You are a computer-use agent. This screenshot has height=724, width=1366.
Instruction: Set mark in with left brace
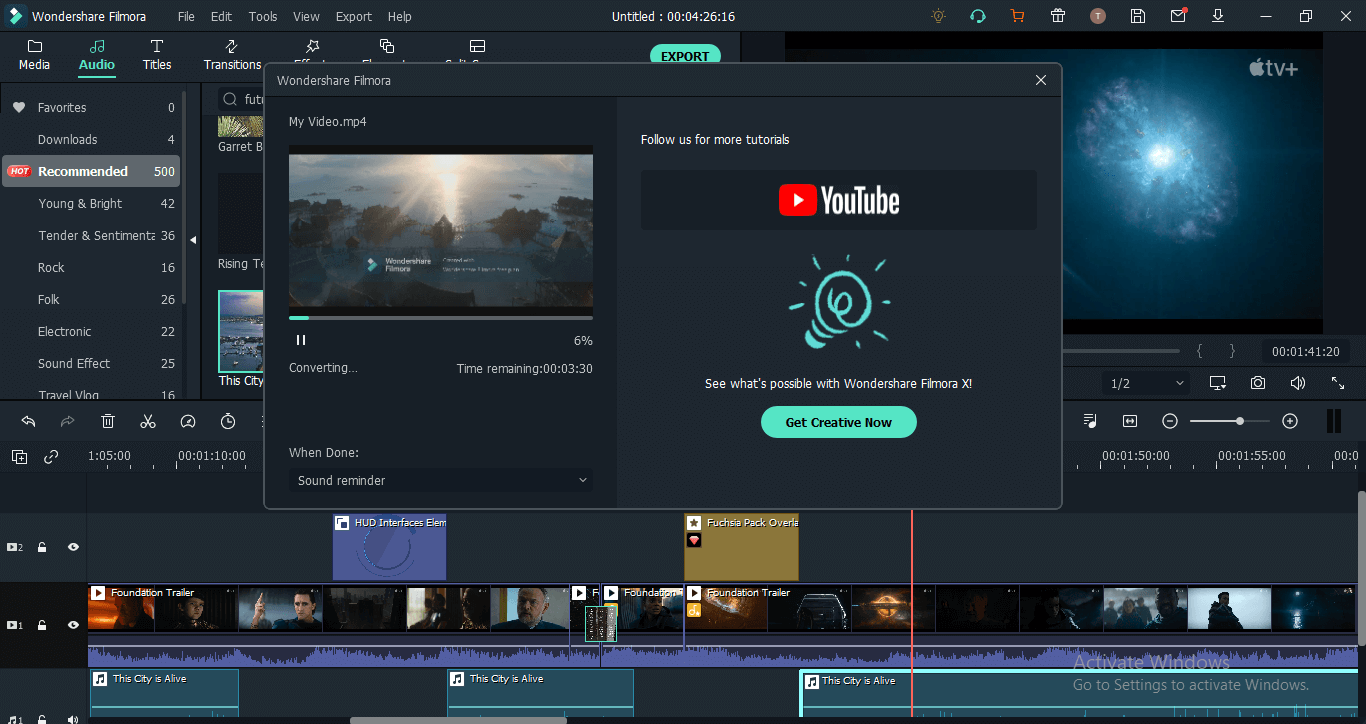pyautogui.click(x=1200, y=351)
